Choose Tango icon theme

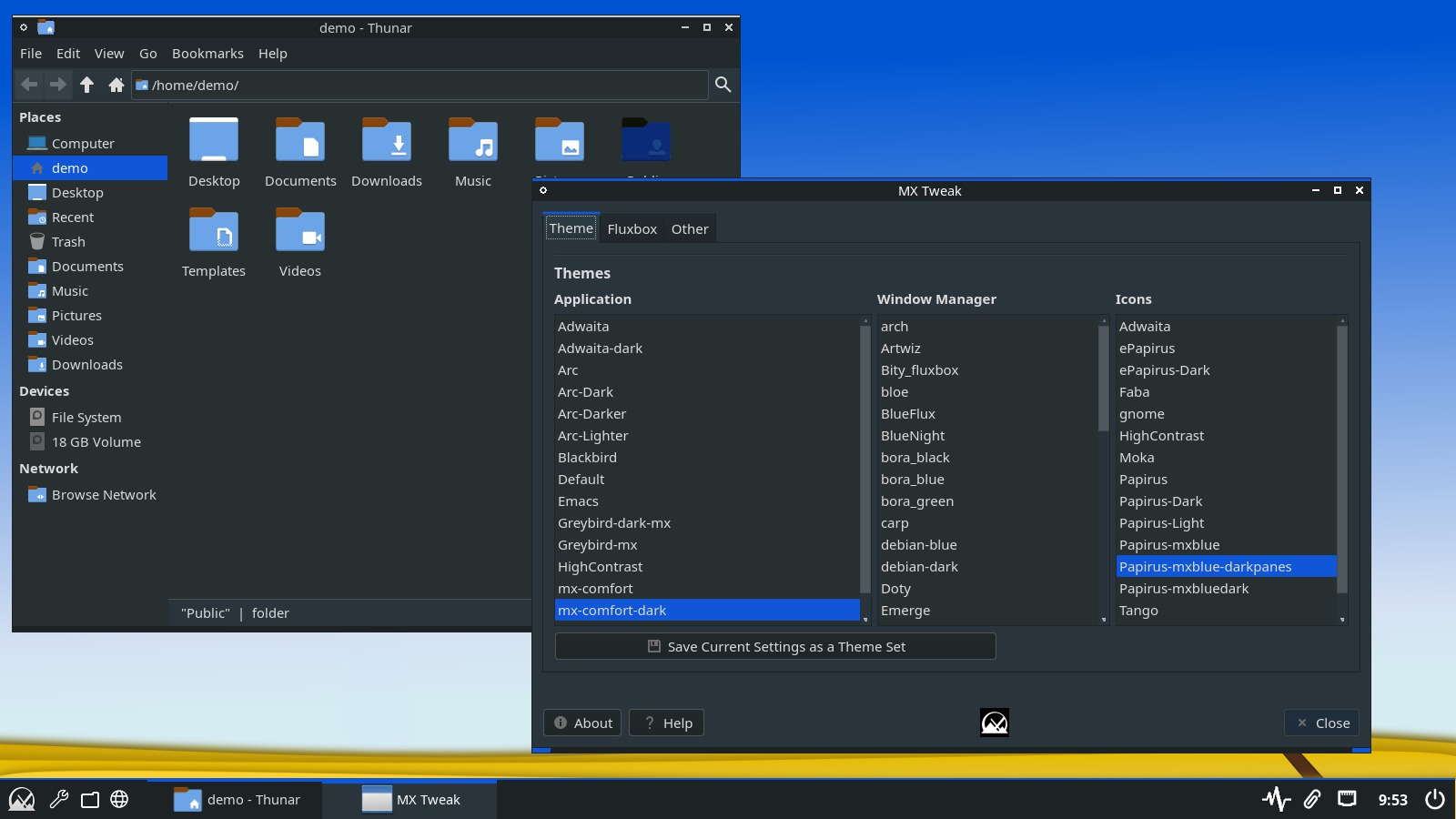tap(1227, 611)
